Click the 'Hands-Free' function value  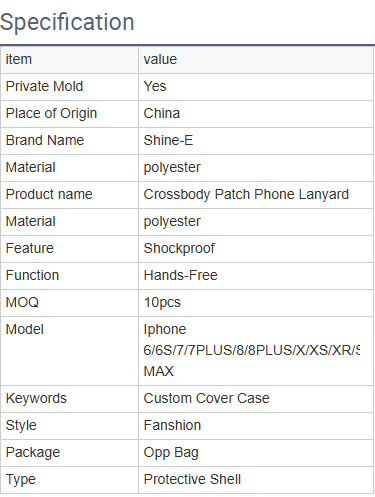click(180, 275)
